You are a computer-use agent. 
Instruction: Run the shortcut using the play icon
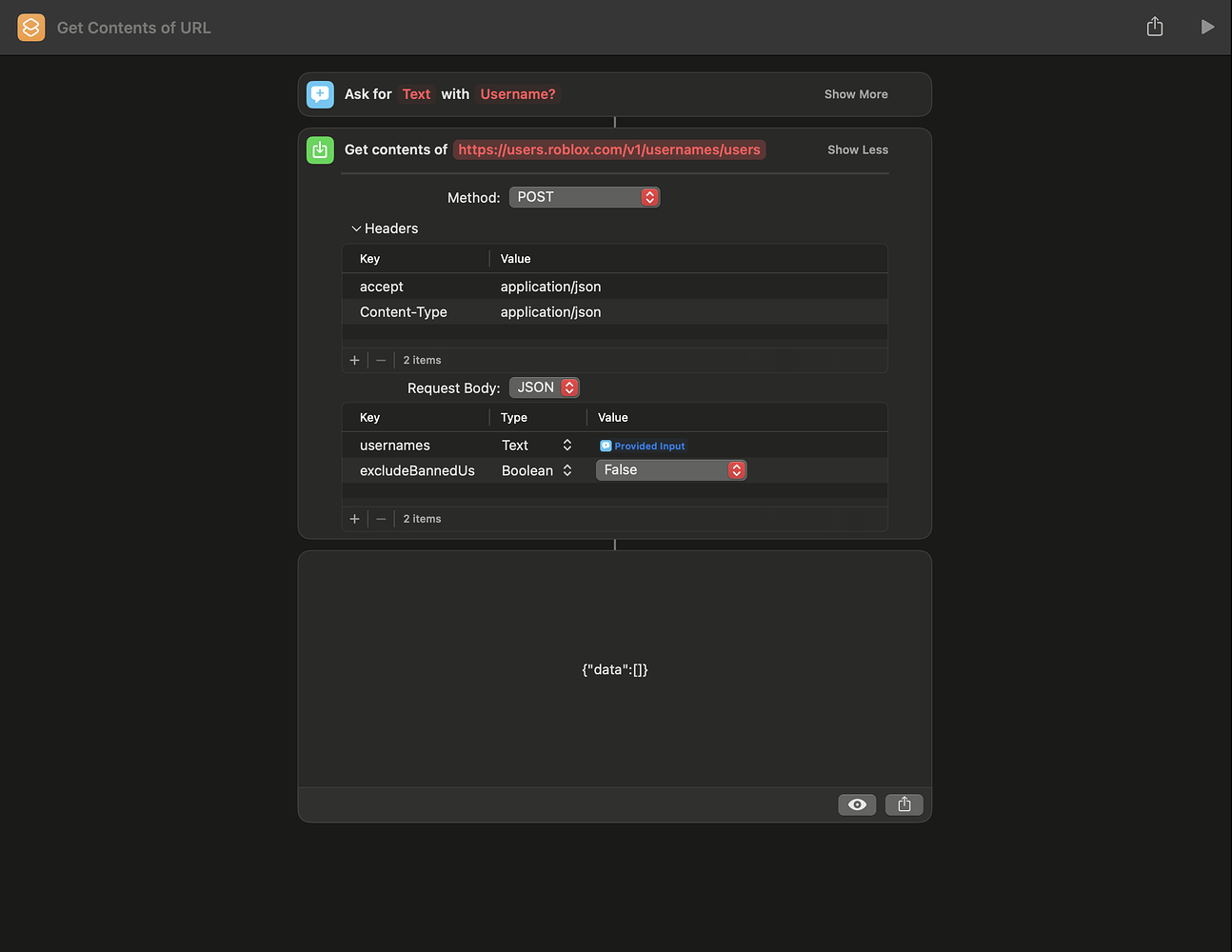[1207, 27]
